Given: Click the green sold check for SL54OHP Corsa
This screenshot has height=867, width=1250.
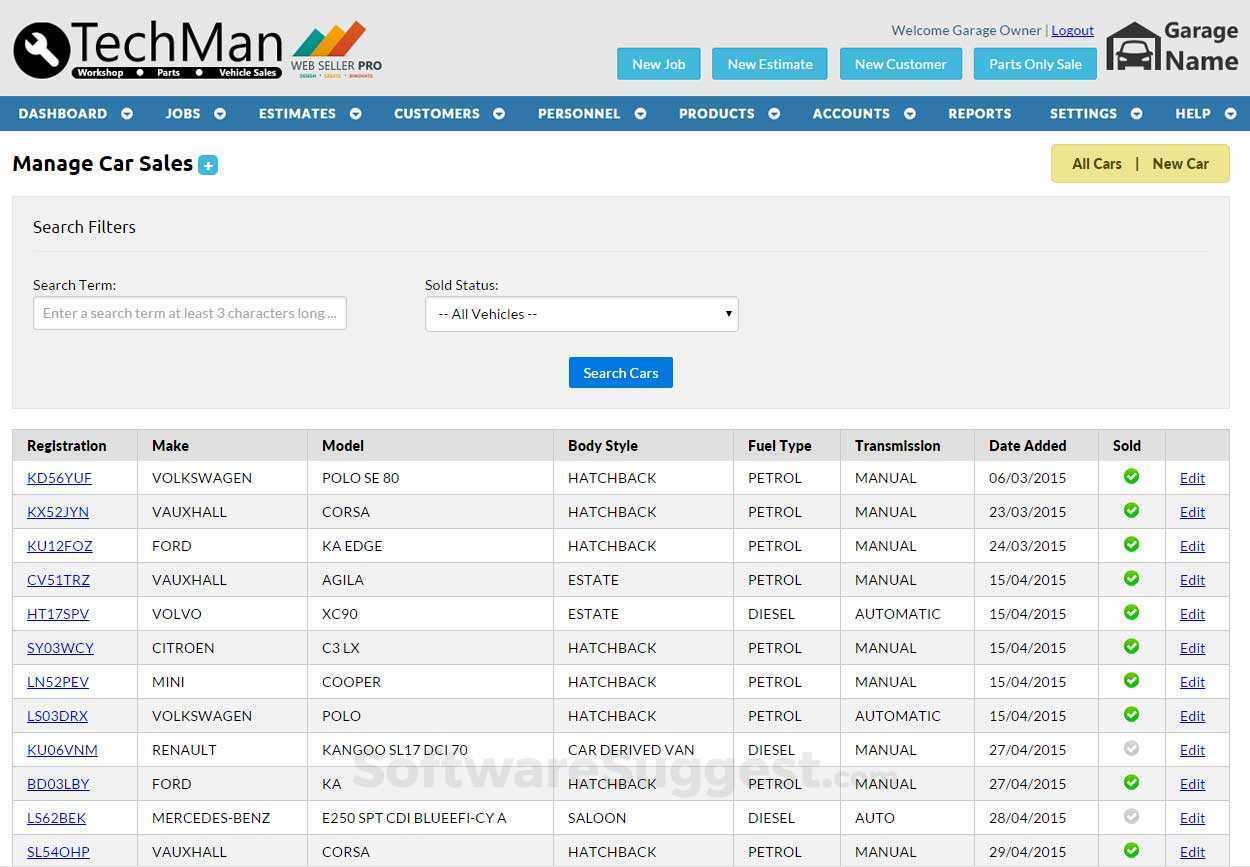Looking at the screenshot, I should [1131, 851].
